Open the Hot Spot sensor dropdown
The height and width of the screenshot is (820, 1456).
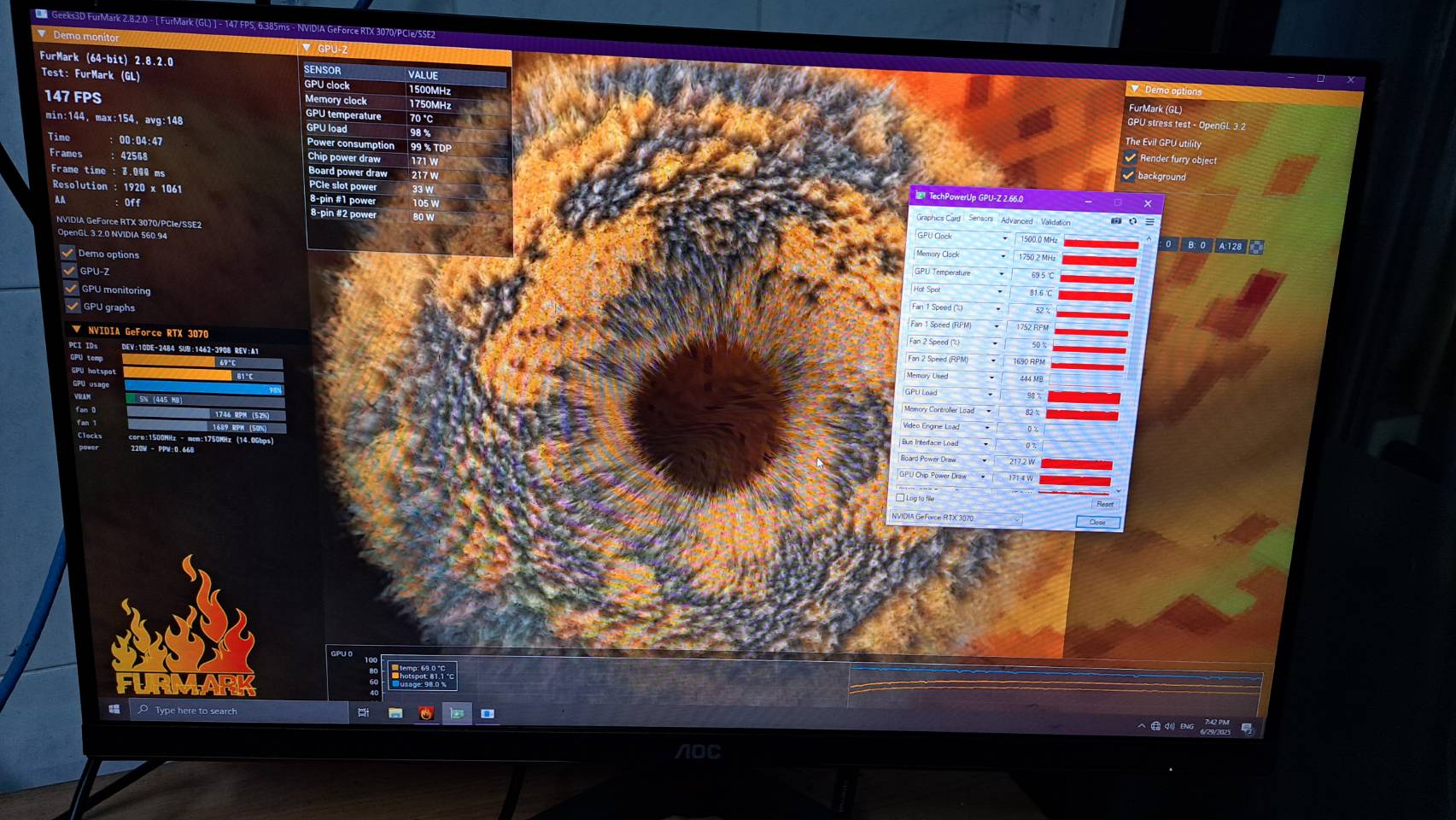(1000, 291)
